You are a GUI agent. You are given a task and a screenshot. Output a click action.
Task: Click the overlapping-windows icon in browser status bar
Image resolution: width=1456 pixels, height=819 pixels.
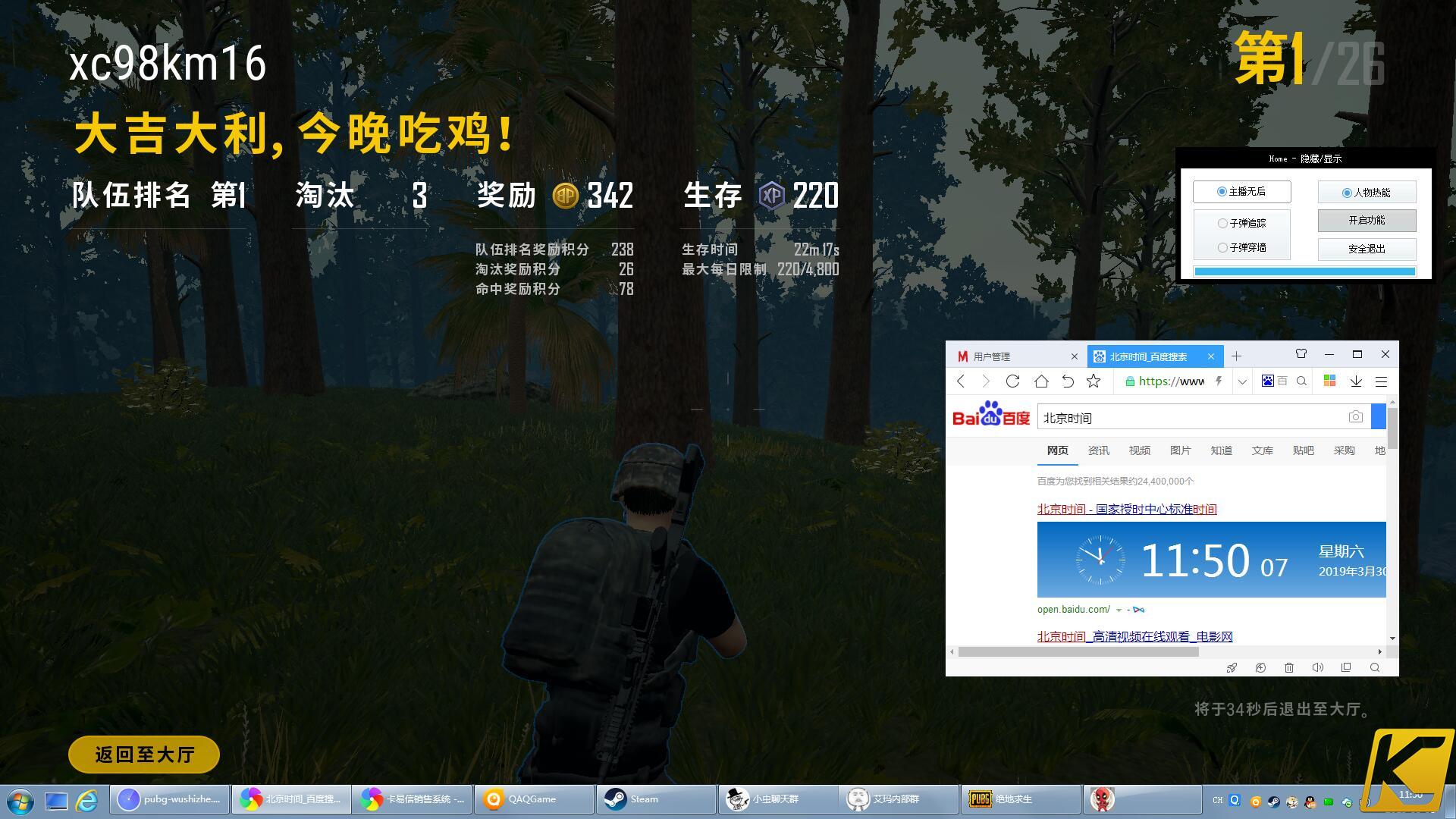pyautogui.click(x=1346, y=668)
